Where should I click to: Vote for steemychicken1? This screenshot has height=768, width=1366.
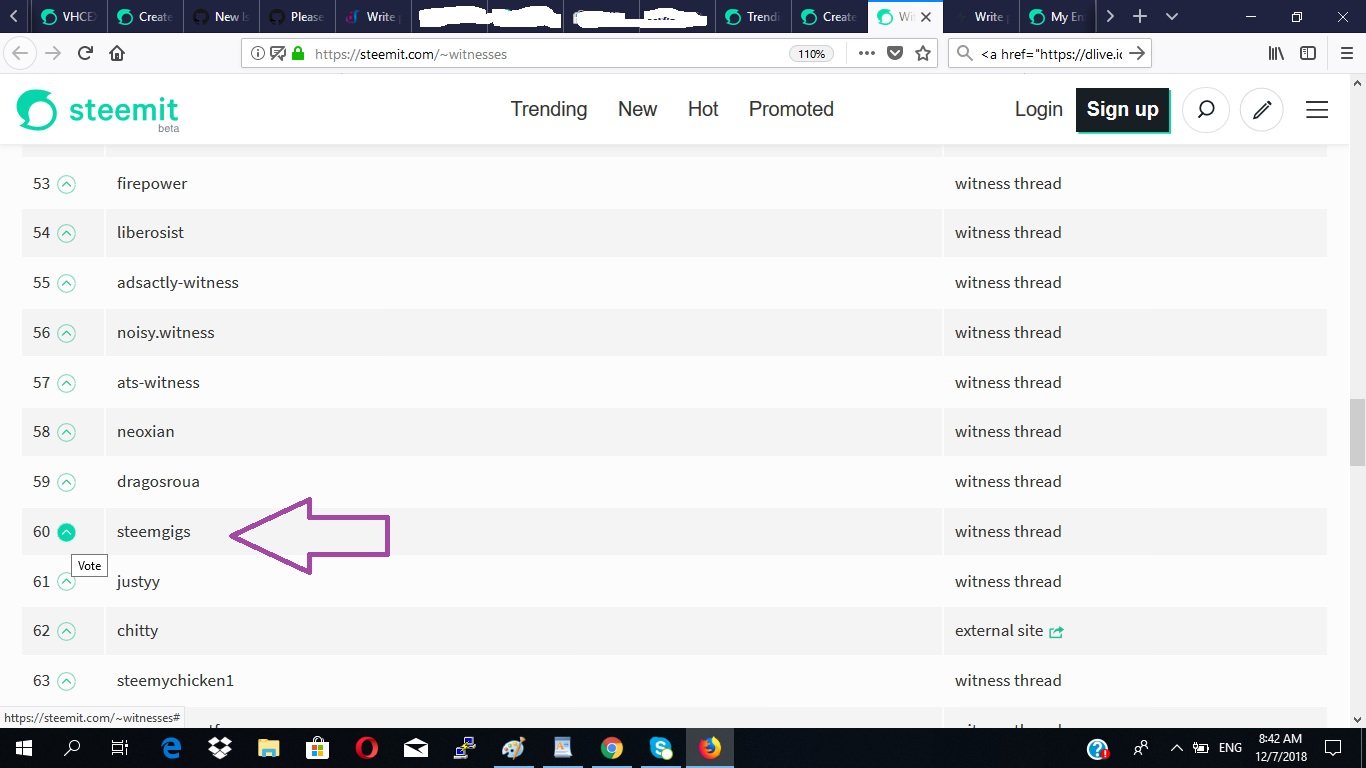pos(66,681)
